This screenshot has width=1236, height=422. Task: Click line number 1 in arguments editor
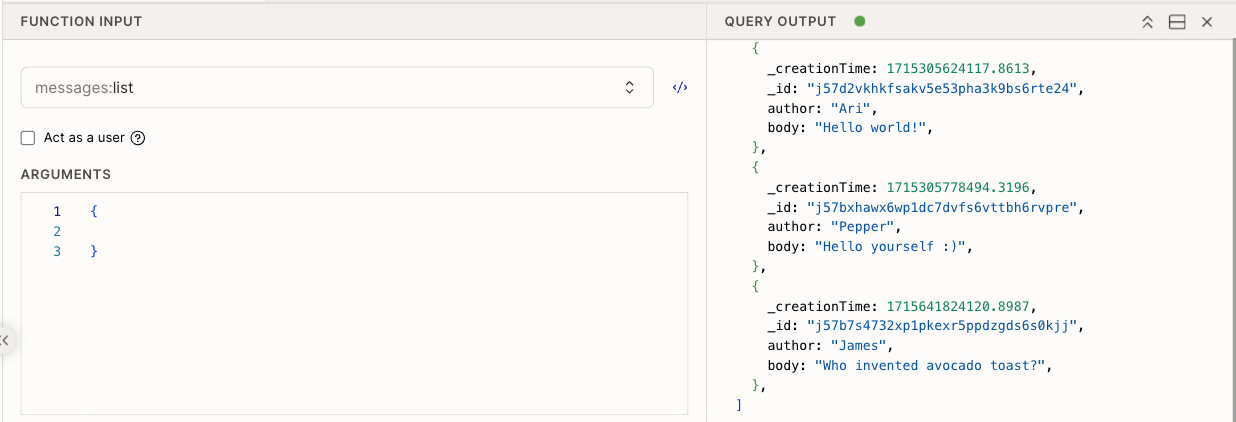[x=57, y=211]
